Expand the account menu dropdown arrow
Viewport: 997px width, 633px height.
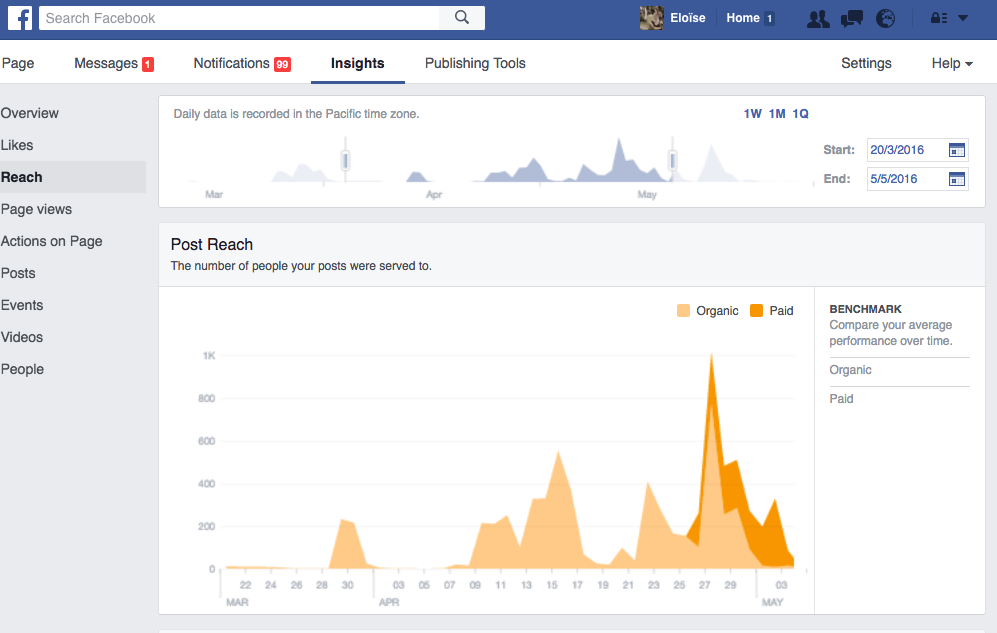coord(963,18)
